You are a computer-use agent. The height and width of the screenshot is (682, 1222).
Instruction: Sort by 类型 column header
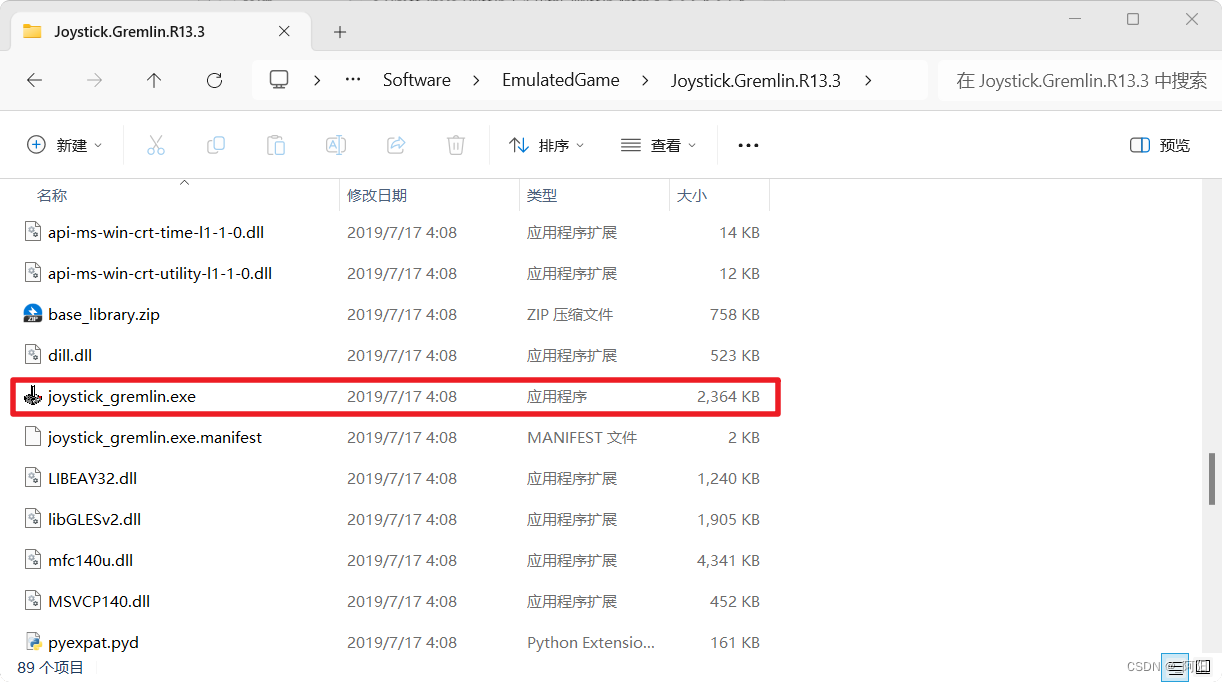click(x=542, y=195)
